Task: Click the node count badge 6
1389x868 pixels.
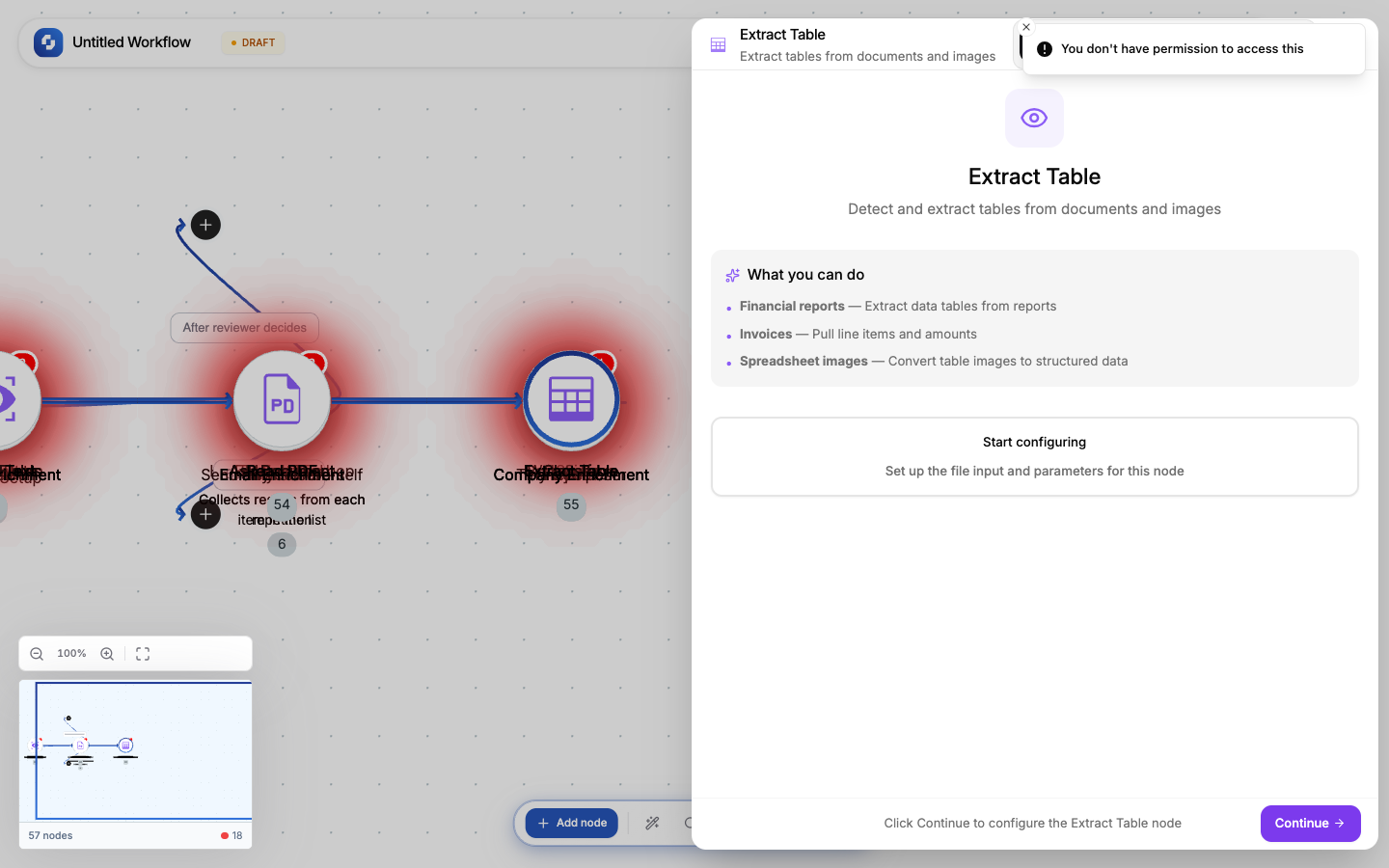Action: coord(282,544)
